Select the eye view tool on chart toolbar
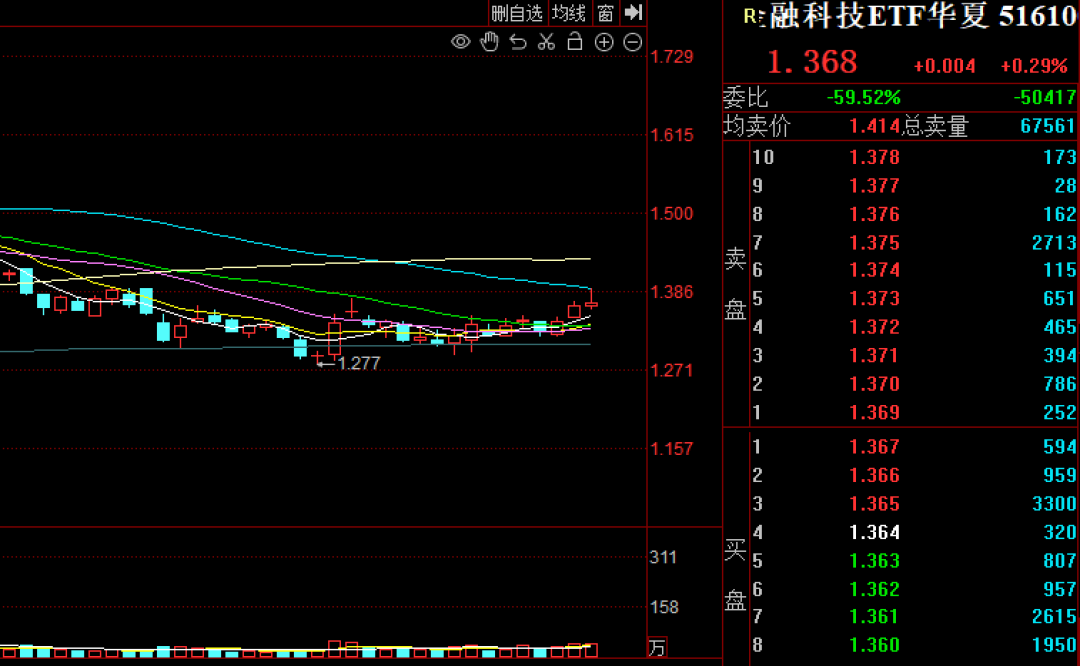Screen dimensions: 1080x666 coord(460,42)
